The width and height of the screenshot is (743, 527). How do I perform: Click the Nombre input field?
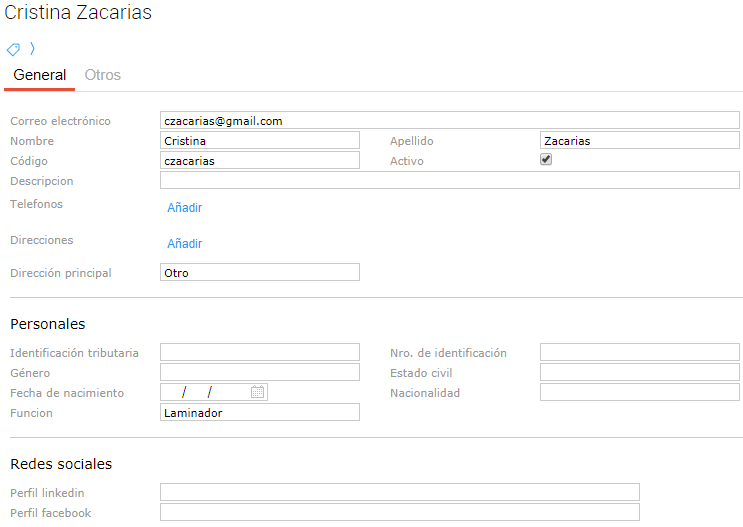click(259, 141)
